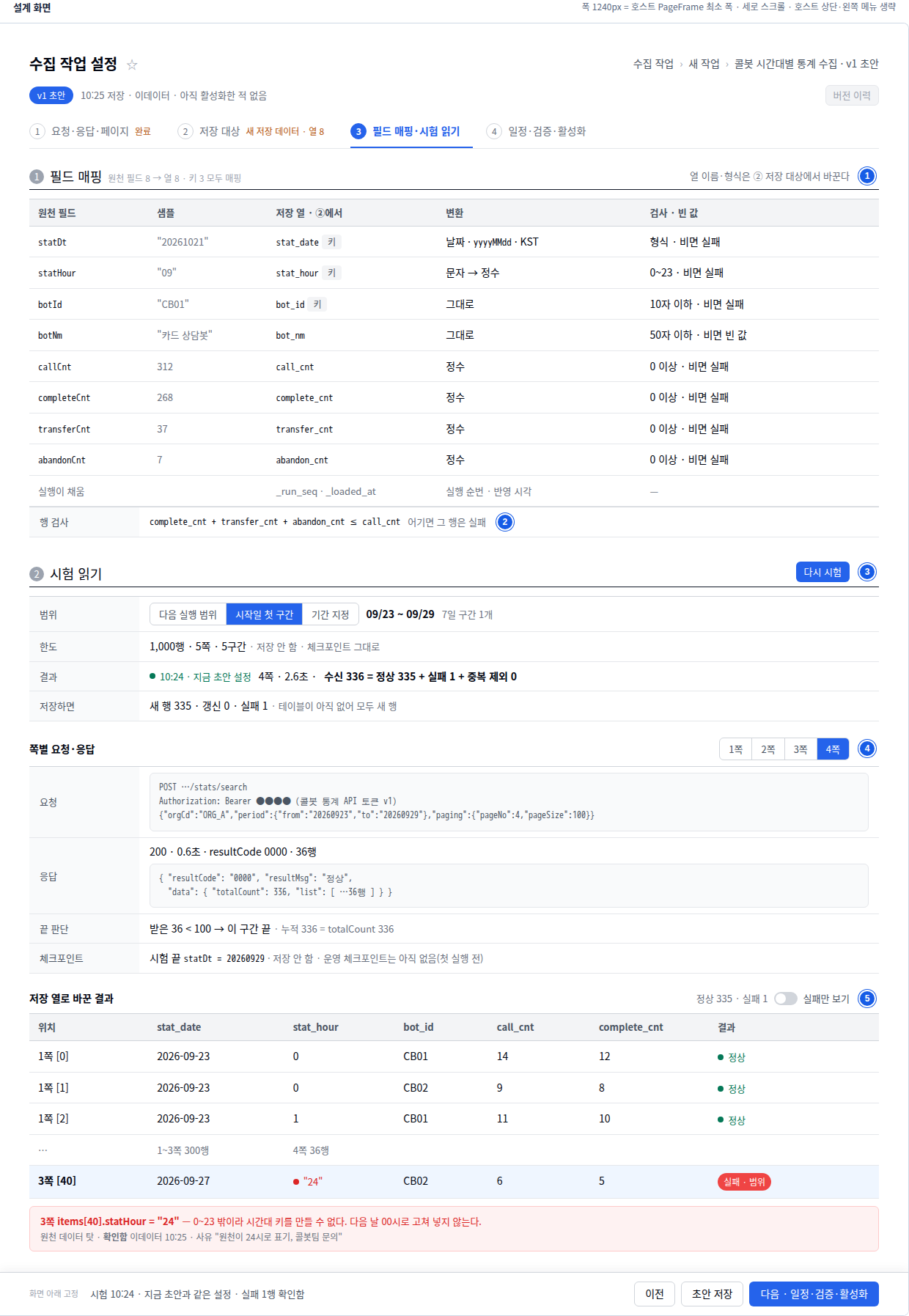Click 새 저장 데이터 · 열 8 label
The image size is (909, 1316).
tap(284, 131)
